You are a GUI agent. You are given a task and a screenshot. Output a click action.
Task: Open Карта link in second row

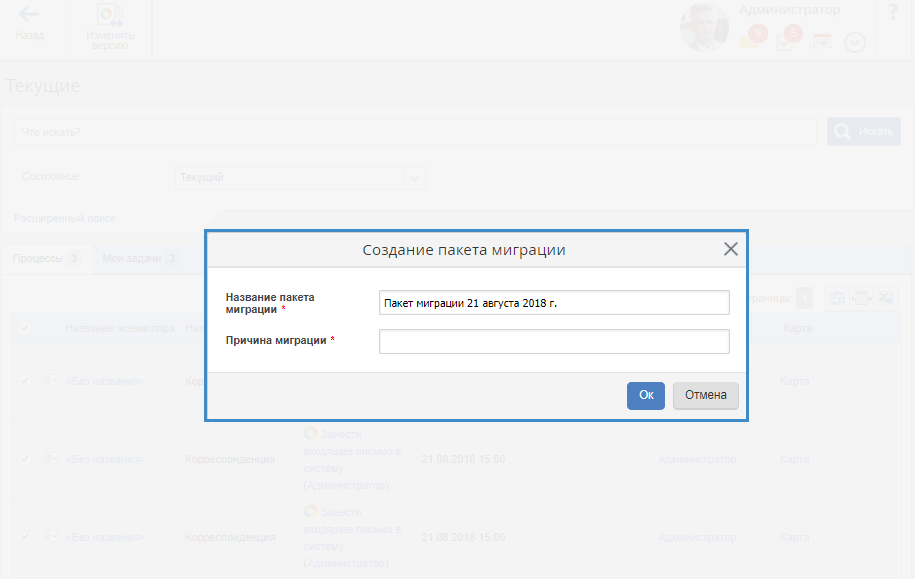795,459
